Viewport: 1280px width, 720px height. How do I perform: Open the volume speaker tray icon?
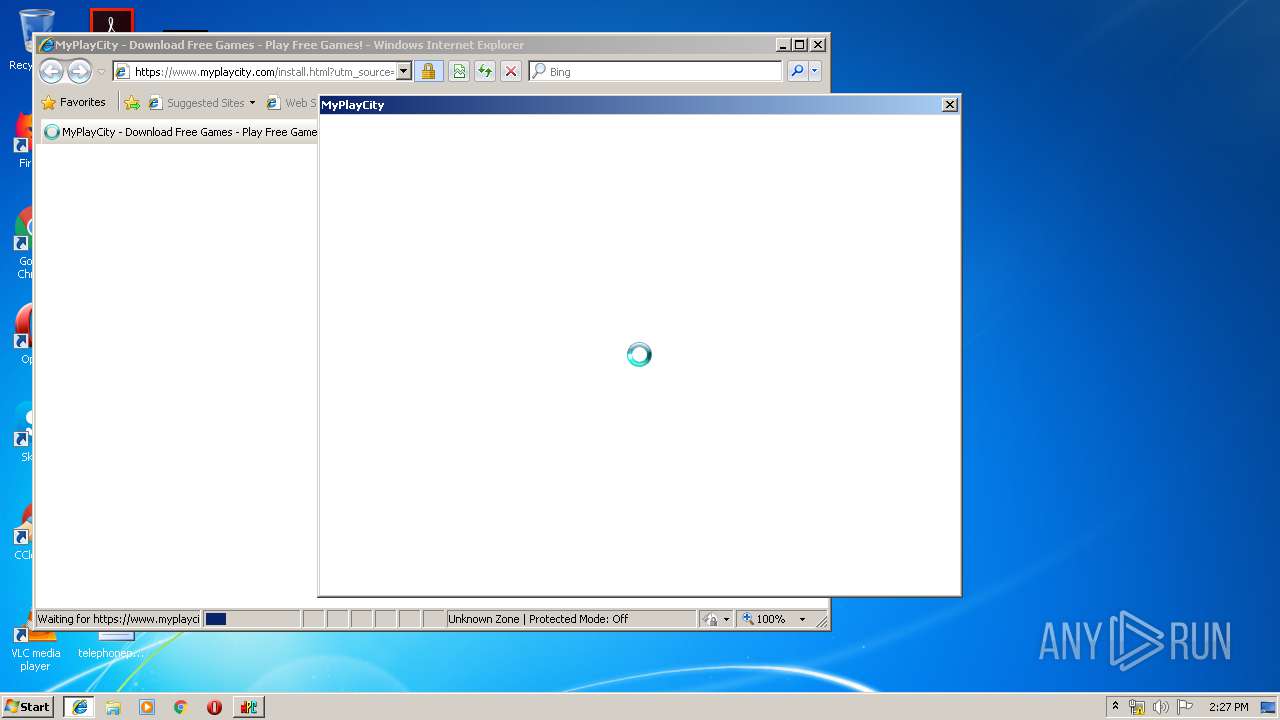click(x=1161, y=706)
